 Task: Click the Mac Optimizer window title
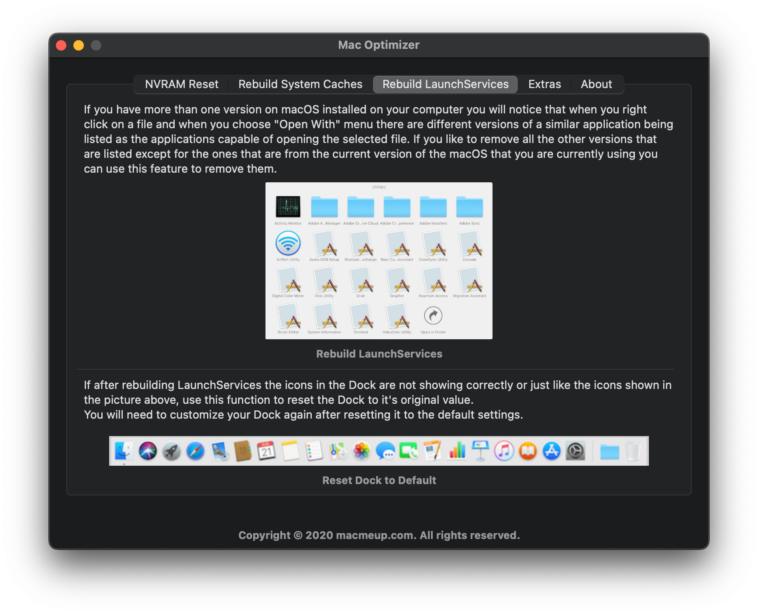(x=379, y=45)
